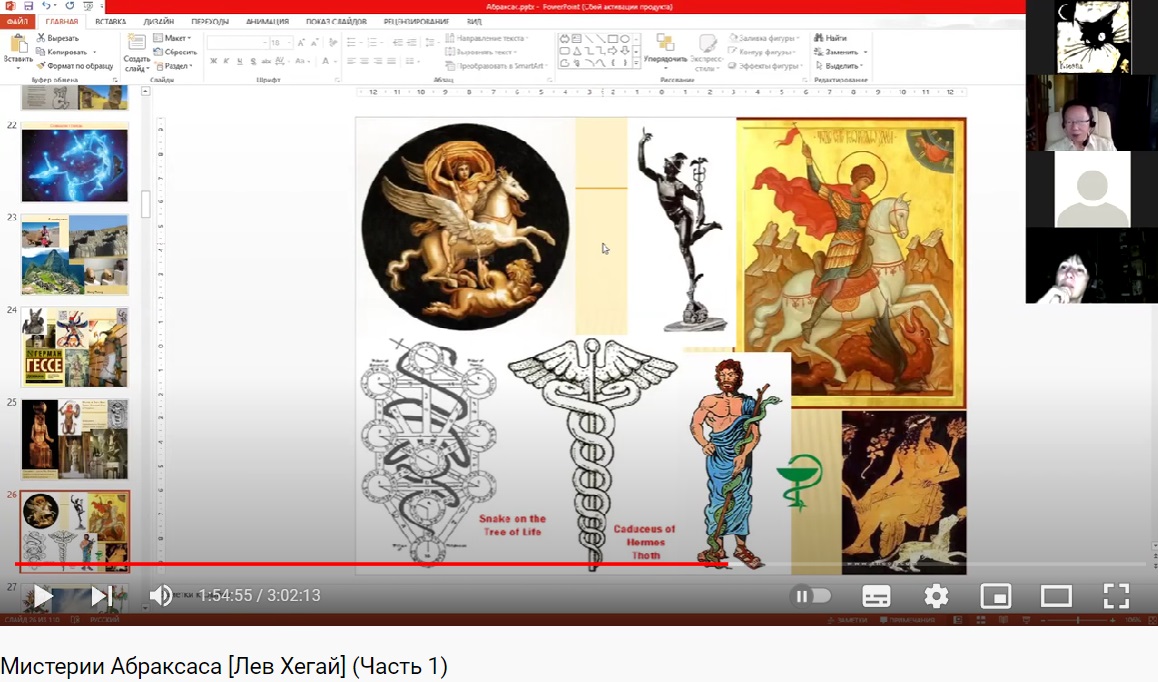Click Найти find button
This screenshot has height=682, width=1158.
coord(832,38)
